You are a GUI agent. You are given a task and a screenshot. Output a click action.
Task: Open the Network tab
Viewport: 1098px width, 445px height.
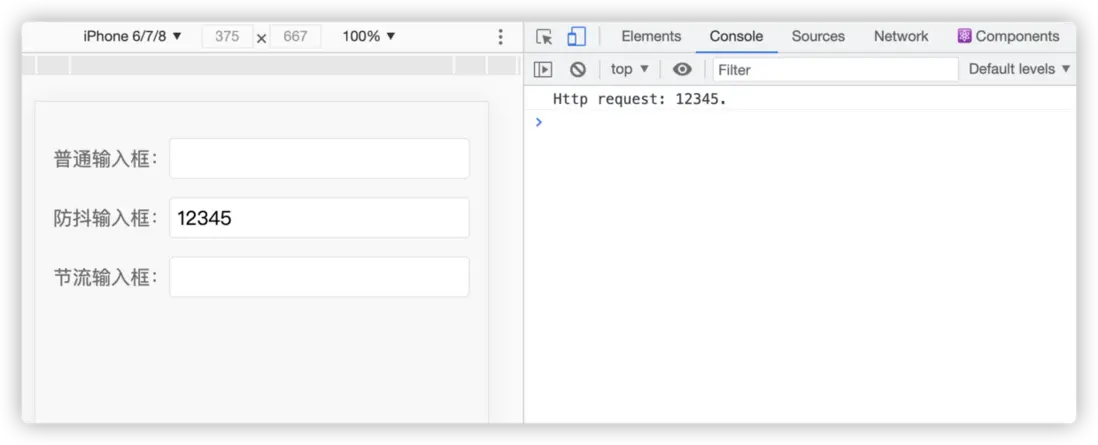[901, 36]
